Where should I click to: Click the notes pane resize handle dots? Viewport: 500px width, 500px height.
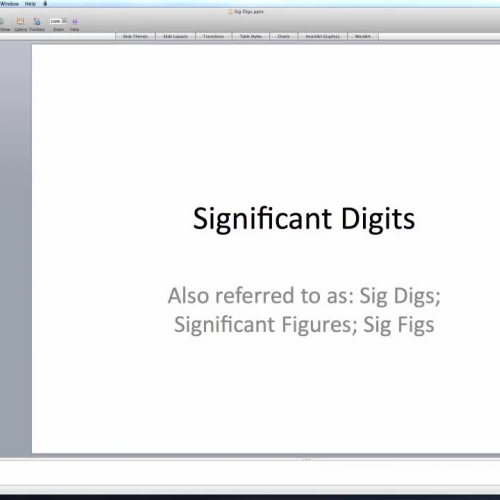[307, 459]
